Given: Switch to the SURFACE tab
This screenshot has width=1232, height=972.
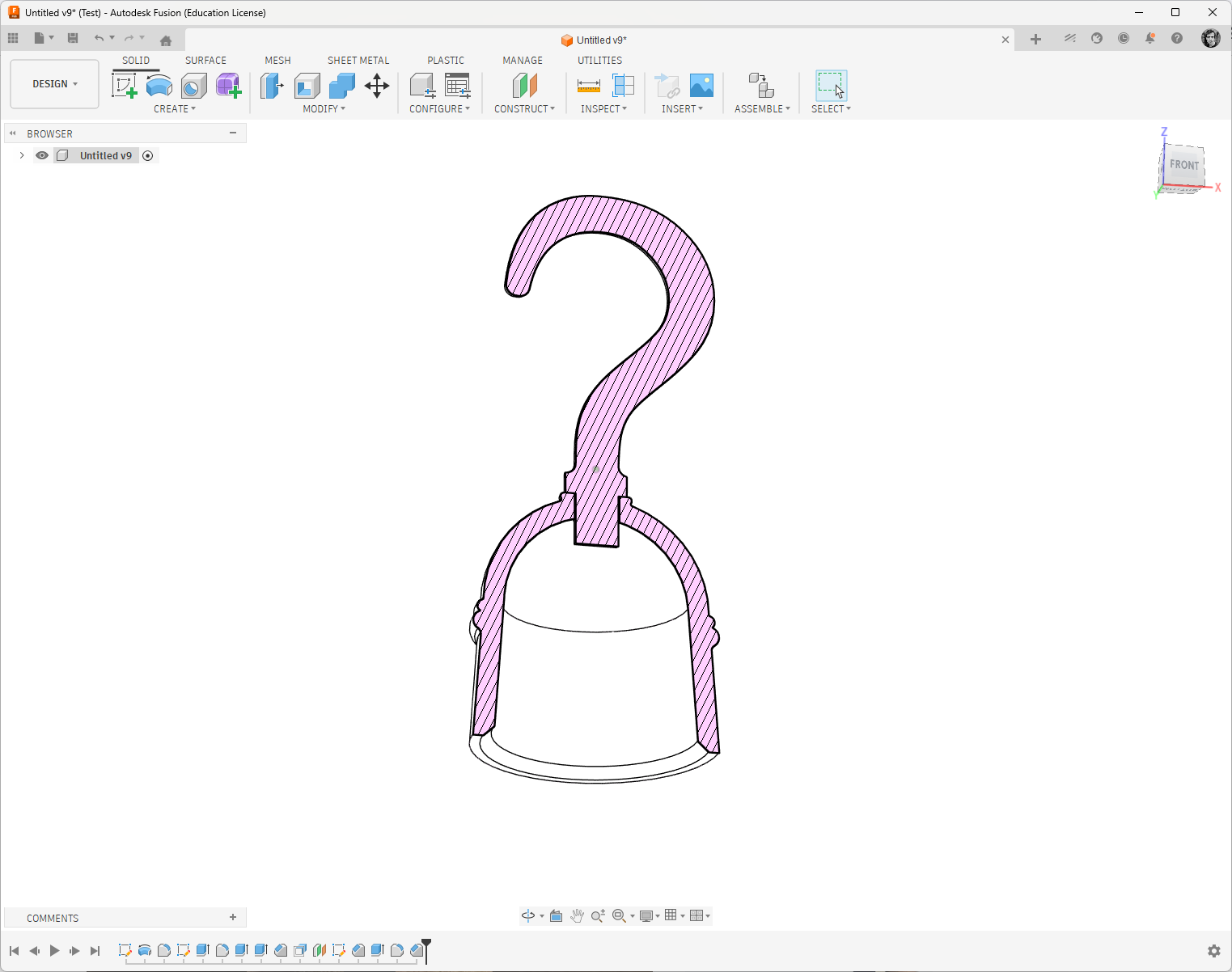Looking at the screenshot, I should [x=205, y=61].
